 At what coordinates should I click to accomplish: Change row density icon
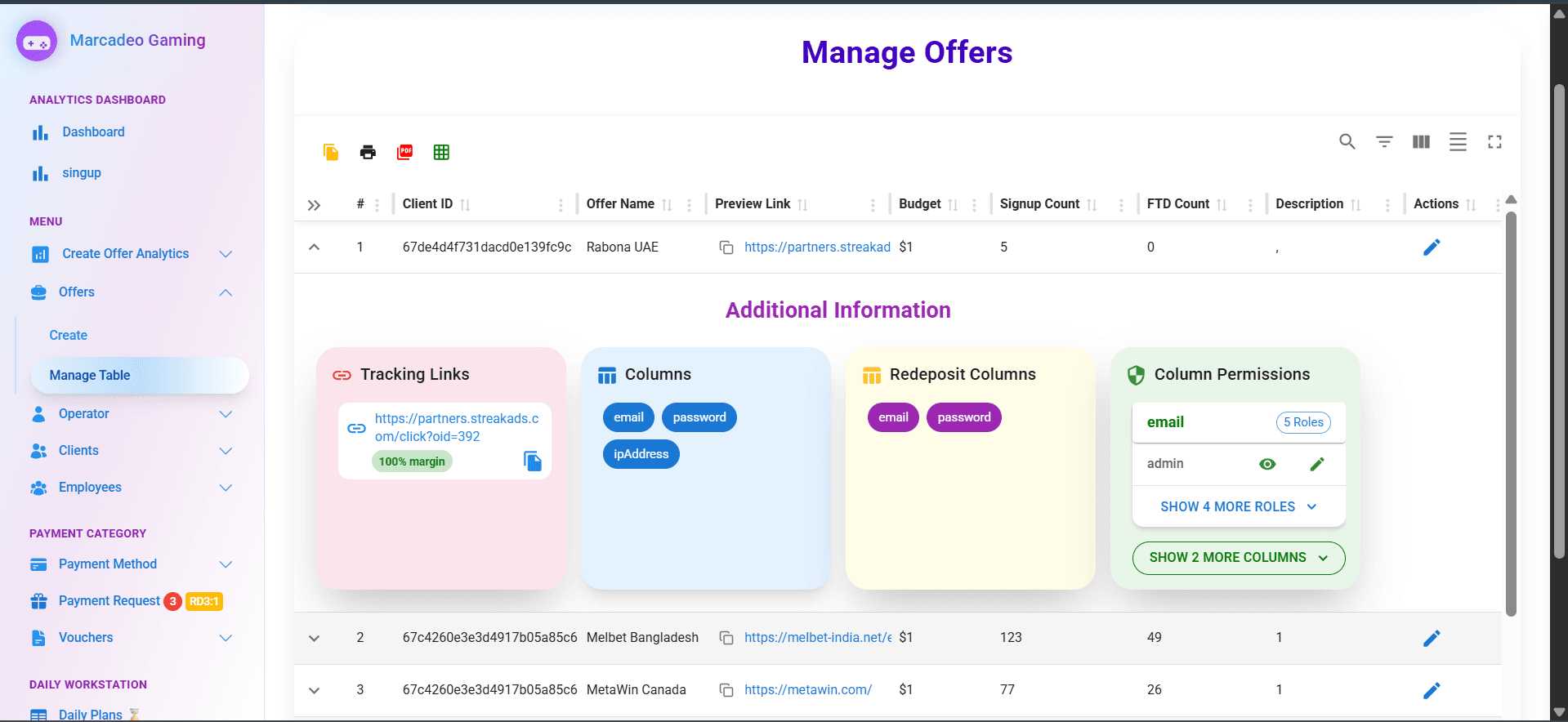1458,141
